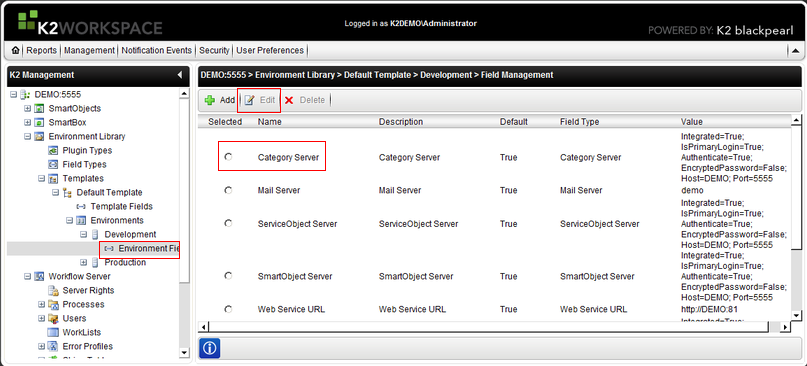807x366 pixels.
Task: Click the Edit button label
Action: (x=267, y=100)
